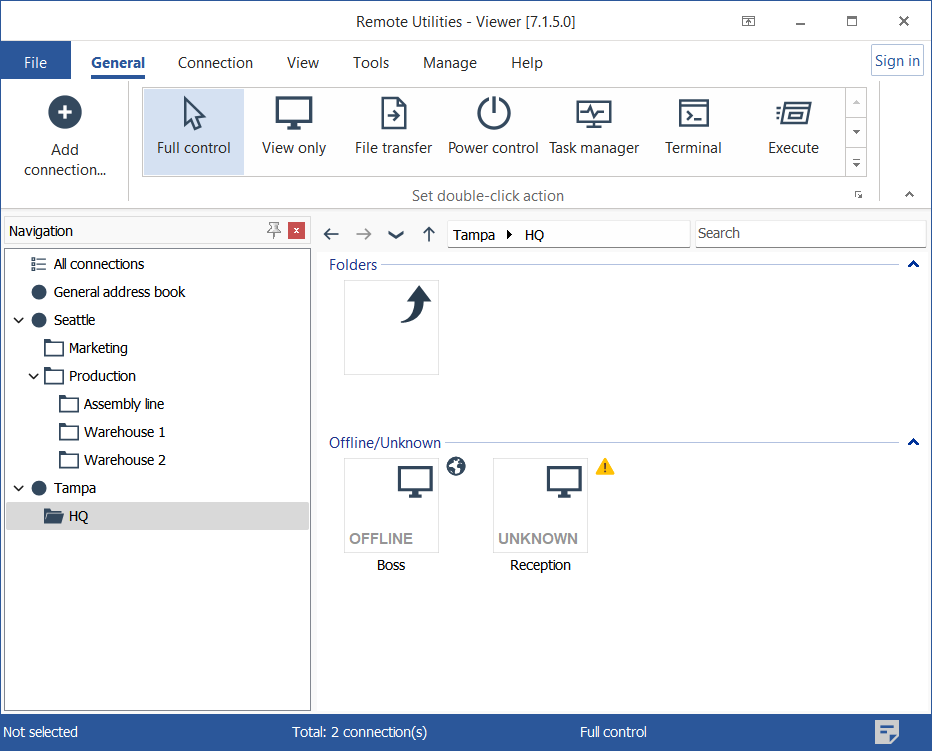Click the globe icon beside Boss

point(456,467)
